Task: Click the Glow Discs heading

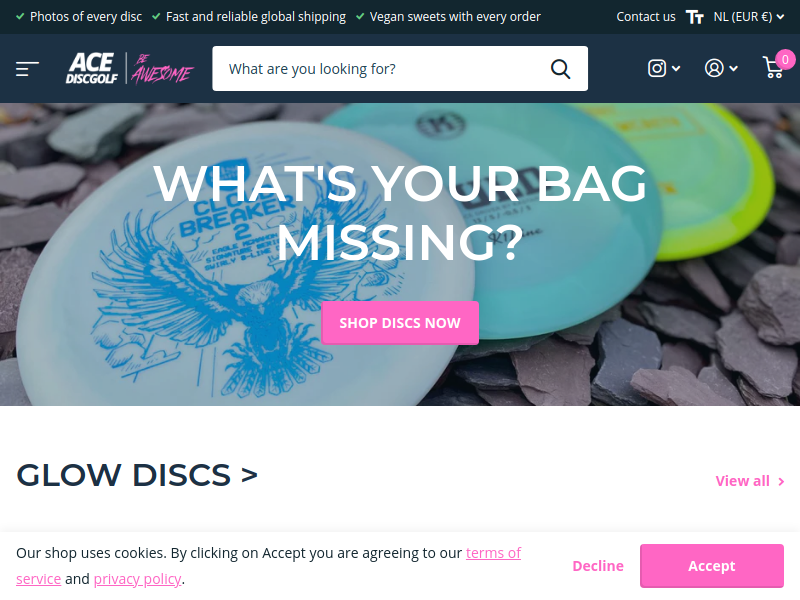Action: pyautogui.click(x=137, y=475)
